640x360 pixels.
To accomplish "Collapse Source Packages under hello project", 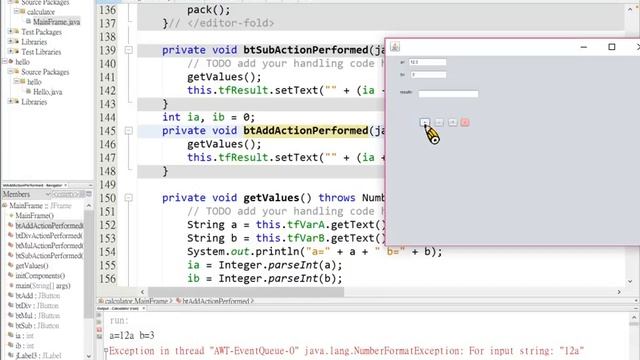I will (10, 71).
